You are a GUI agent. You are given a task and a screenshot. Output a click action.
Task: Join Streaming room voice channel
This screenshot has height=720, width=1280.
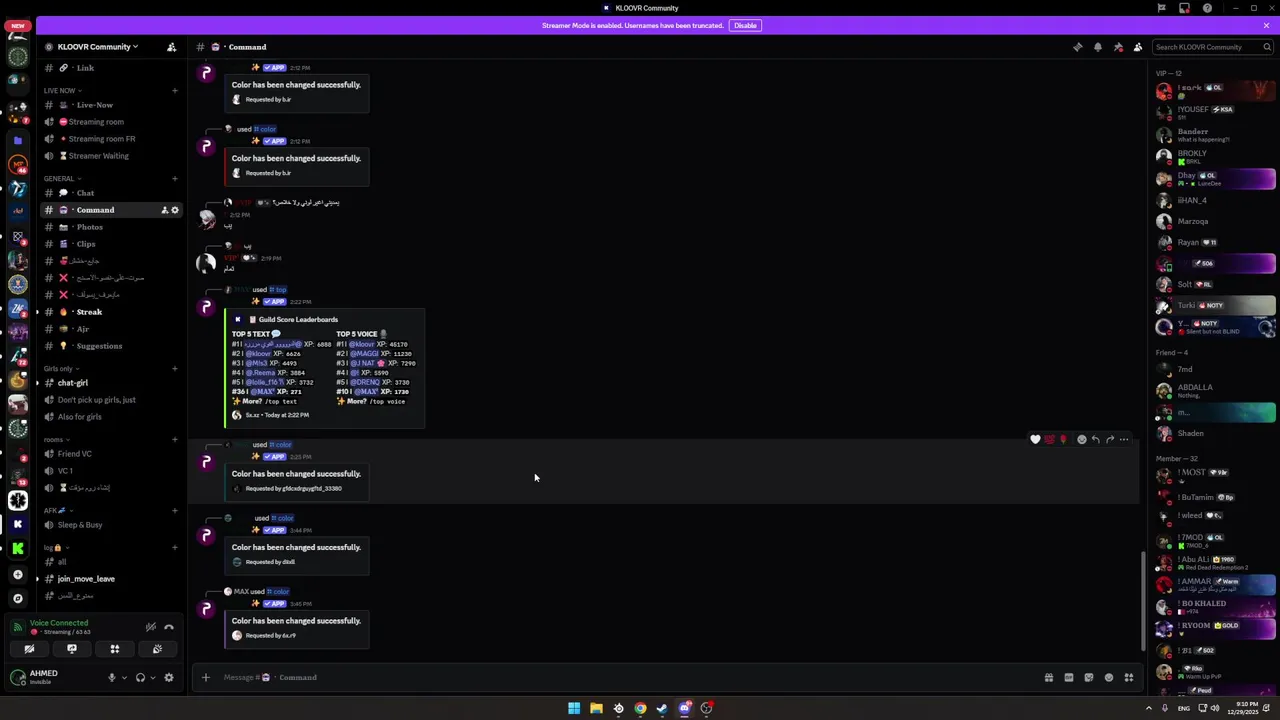[x=110, y=122]
